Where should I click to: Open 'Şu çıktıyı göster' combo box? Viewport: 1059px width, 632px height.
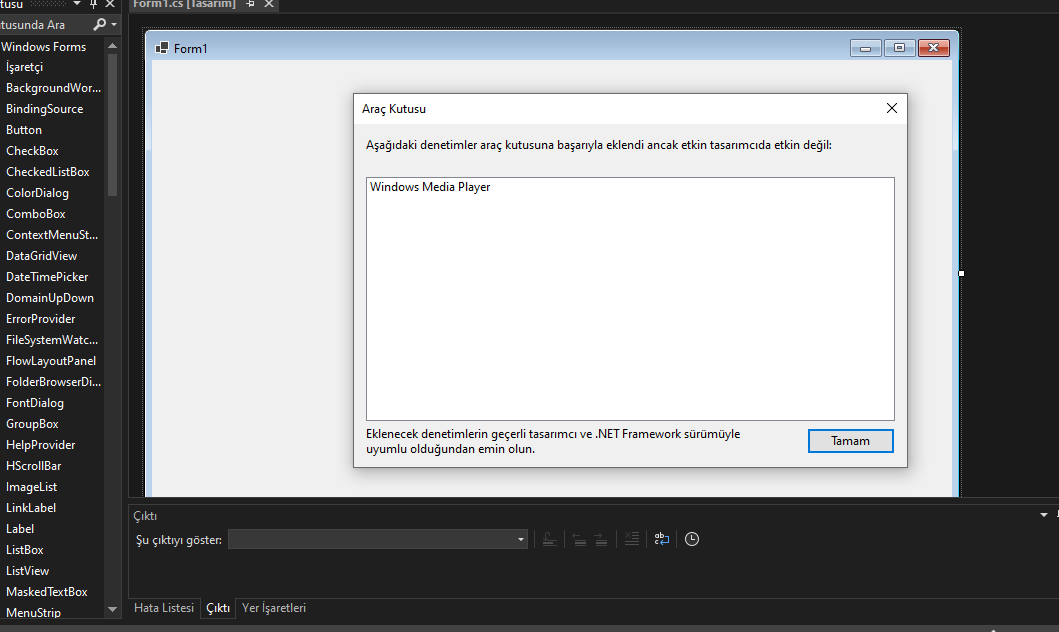[x=378, y=539]
